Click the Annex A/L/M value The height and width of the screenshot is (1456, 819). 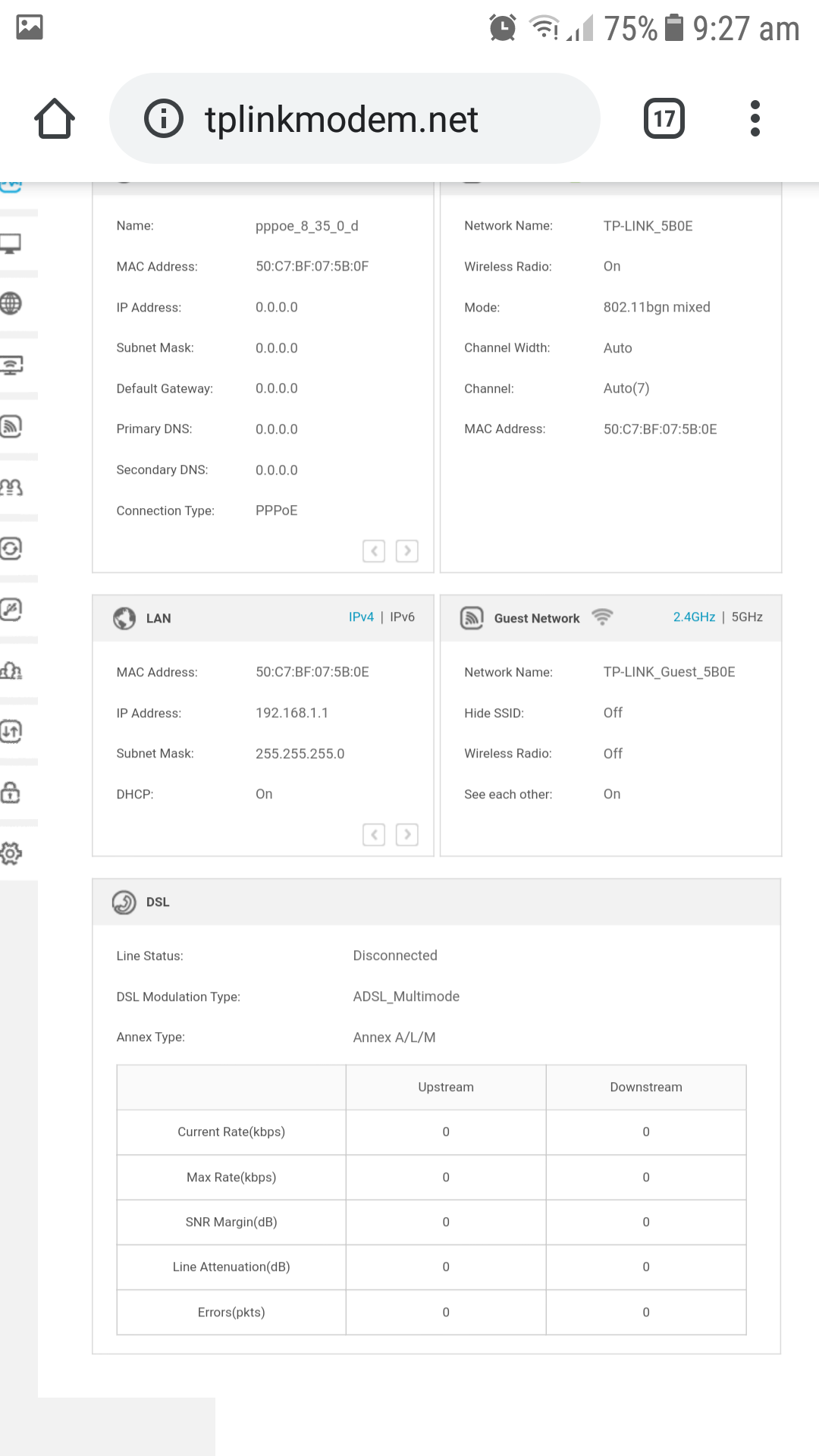(394, 1037)
